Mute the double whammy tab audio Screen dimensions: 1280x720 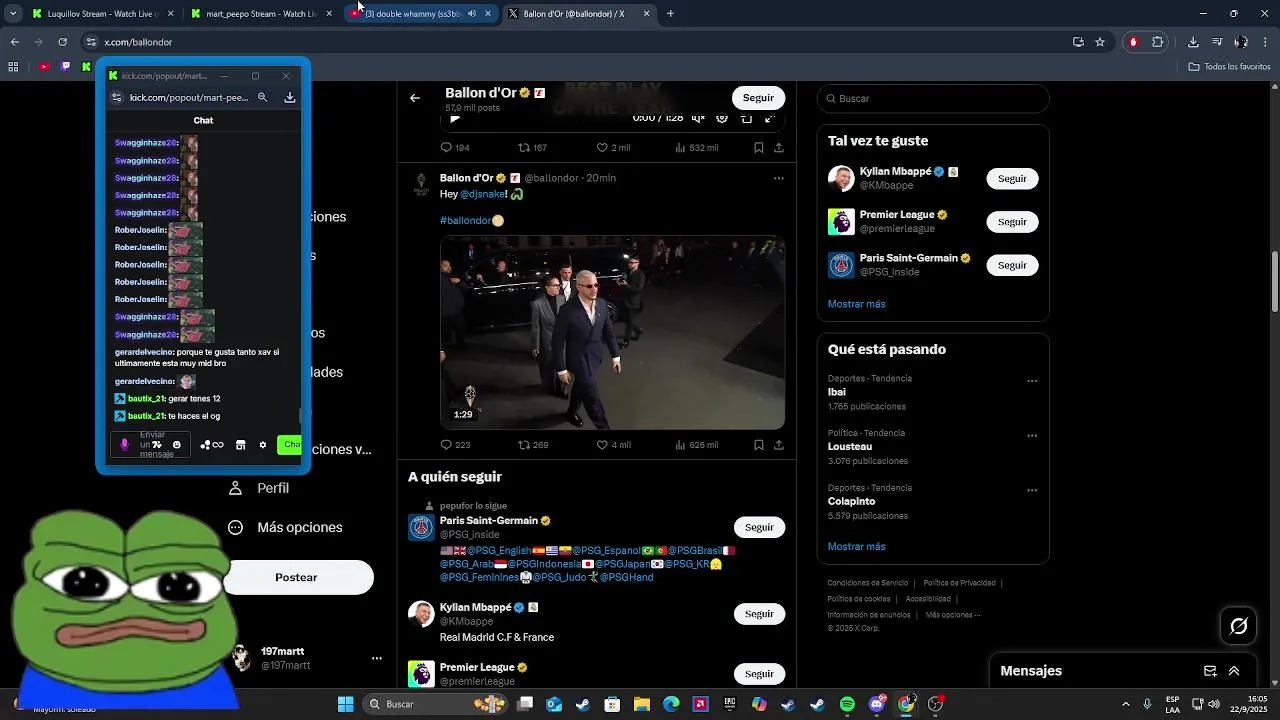click(x=472, y=14)
